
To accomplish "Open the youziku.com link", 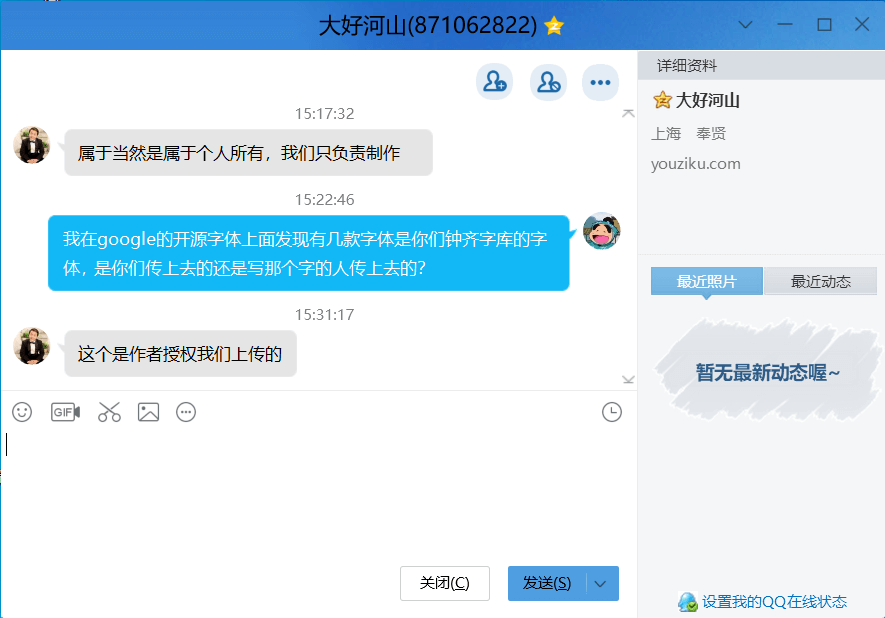I will tap(696, 164).
